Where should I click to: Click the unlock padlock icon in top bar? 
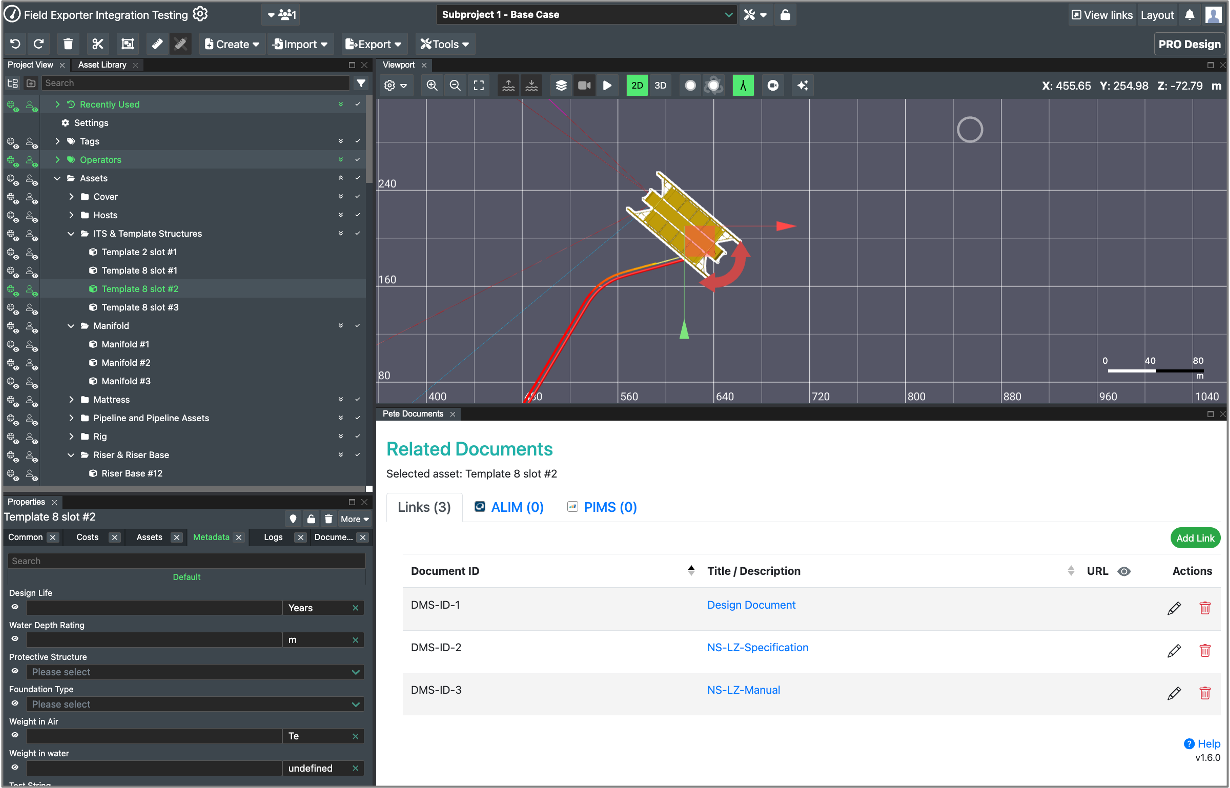coord(785,15)
